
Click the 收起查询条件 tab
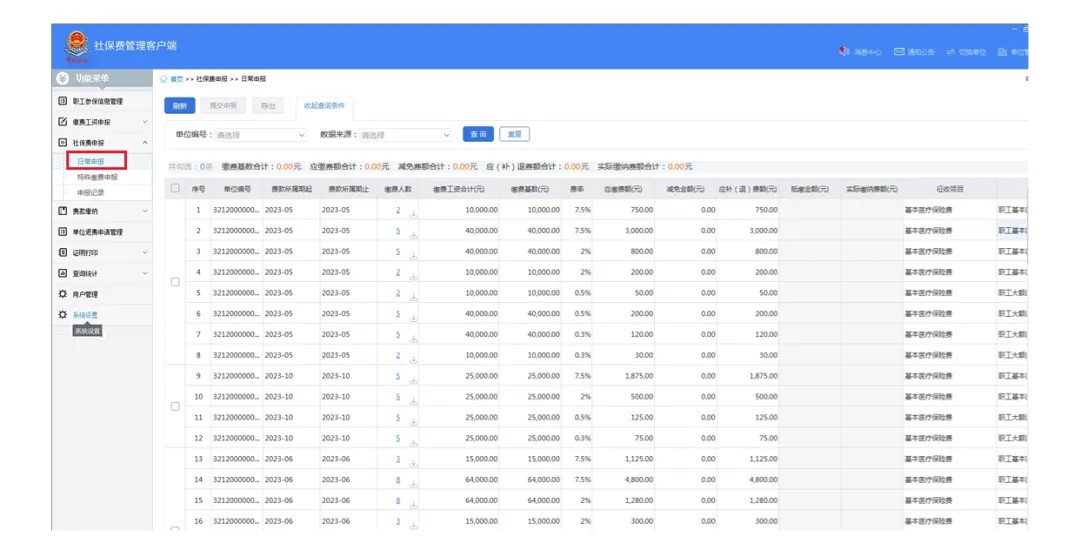[324, 106]
